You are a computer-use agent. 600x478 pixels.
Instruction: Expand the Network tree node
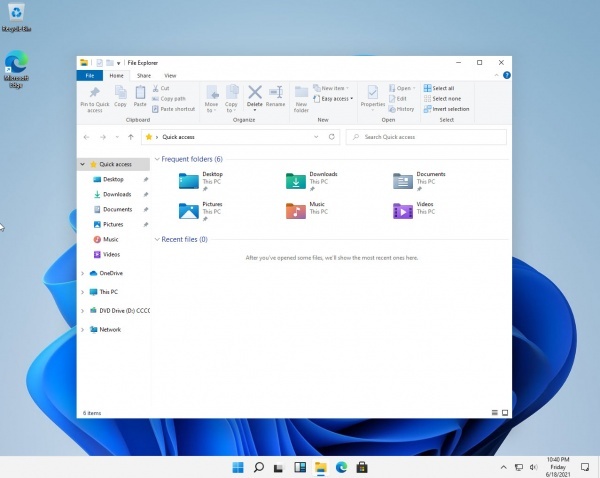pyautogui.click(x=82, y=330)
